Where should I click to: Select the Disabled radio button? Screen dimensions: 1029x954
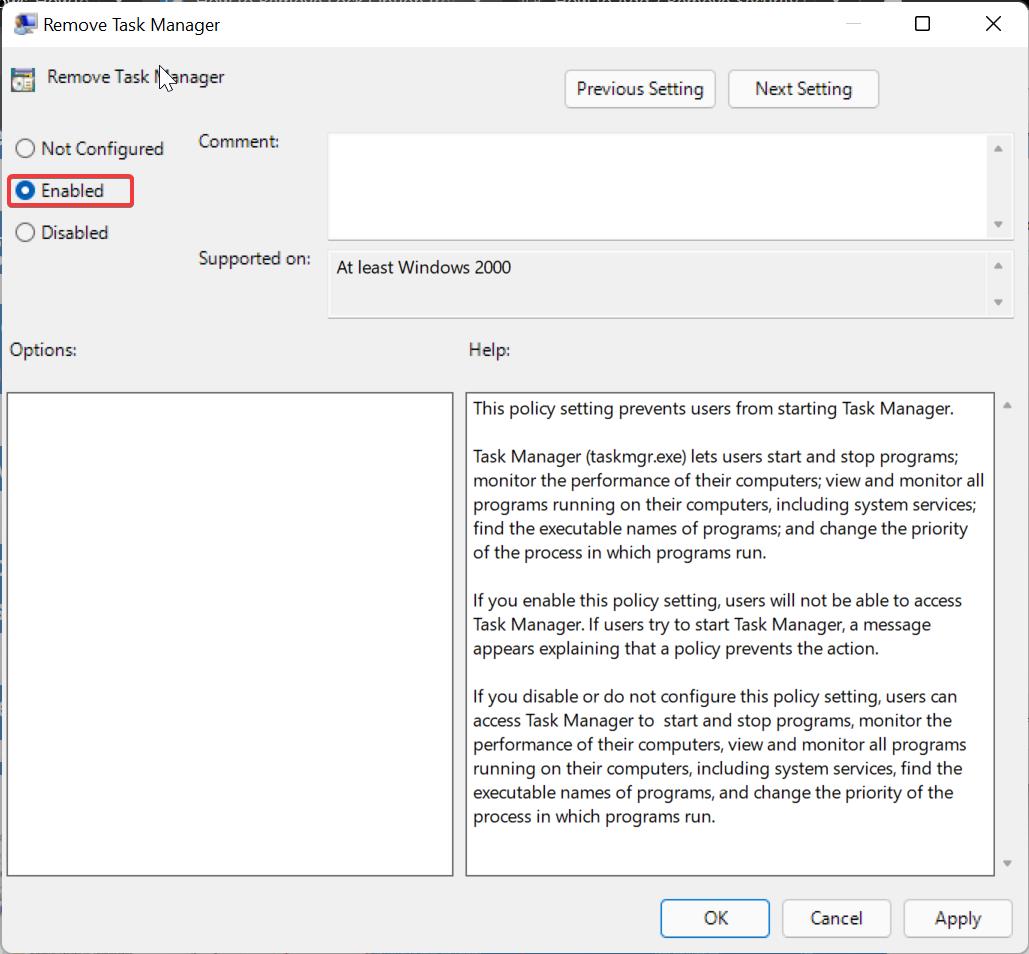pyautogui.click(x=62, y=232)
